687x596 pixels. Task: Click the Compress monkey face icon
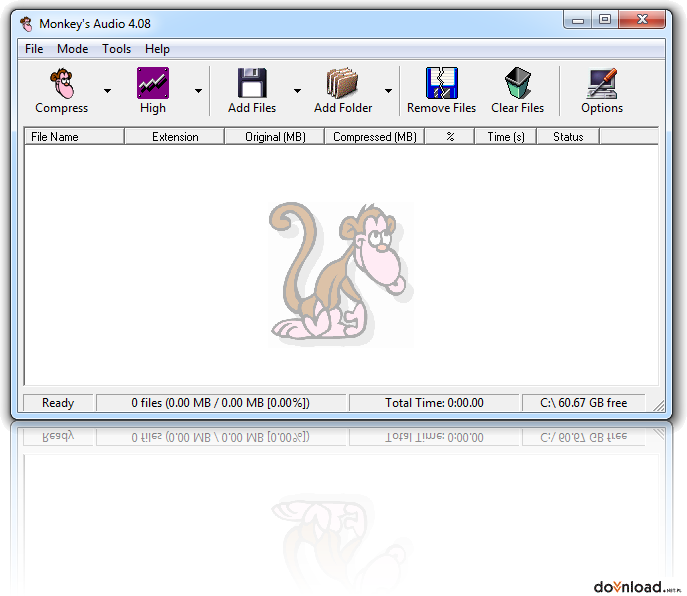62,83
